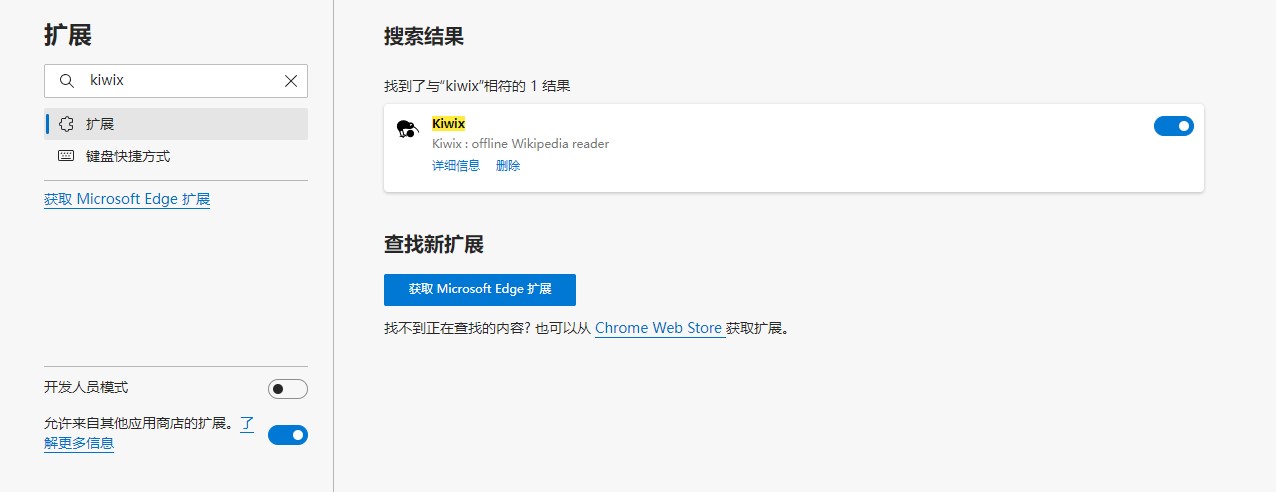The height and width of the screenshot is (492, 1276).
Task: Disable the Kiwix extension toggle
Action: 1174,126
